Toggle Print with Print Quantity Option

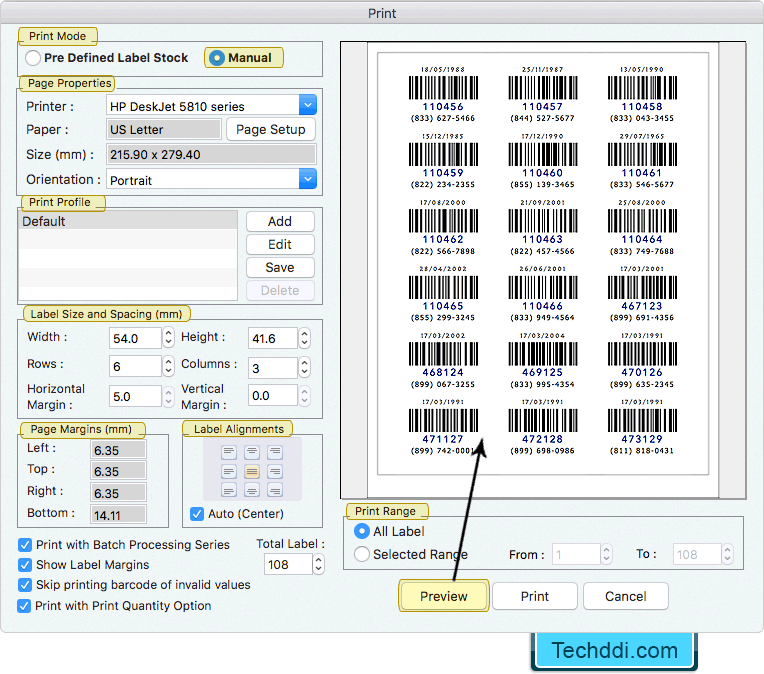click(x=23, y=606)
